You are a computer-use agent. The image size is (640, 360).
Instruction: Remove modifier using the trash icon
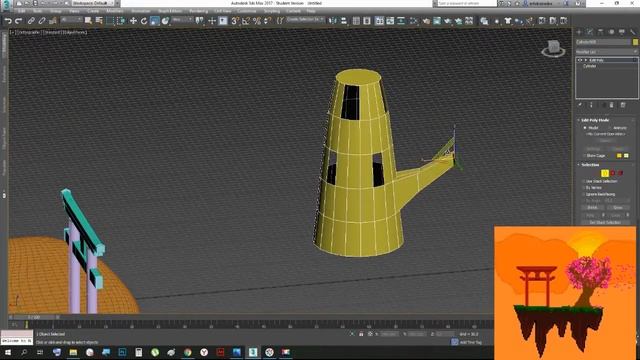pyautogui.click(x=611, y=105)
